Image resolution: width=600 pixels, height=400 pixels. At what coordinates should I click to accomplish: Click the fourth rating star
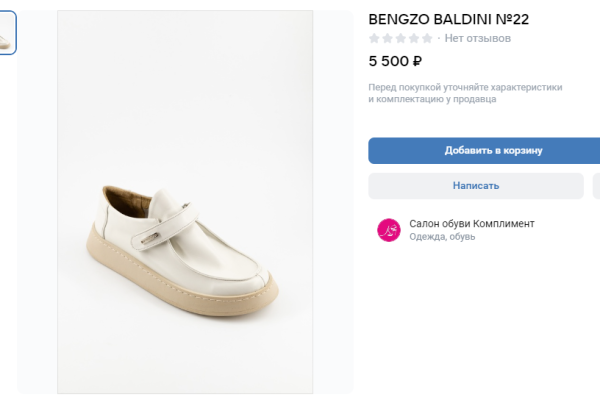click(414, 38)
